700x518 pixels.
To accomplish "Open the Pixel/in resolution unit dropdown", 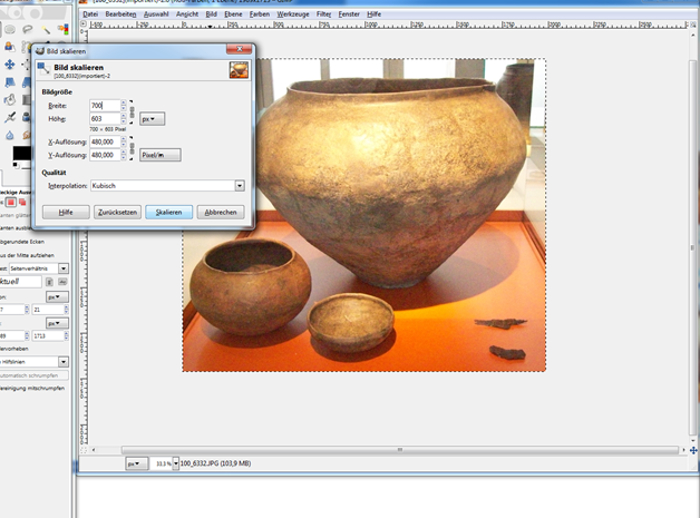I will [159, 155].
